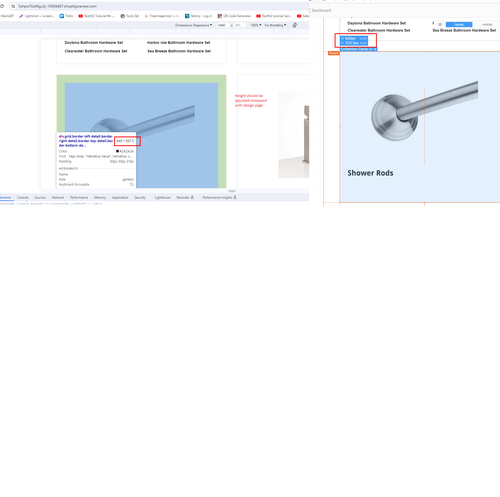Open the Testiny Log in bookmark
Image resolution: width=500 pixels, height=497 pixels.
coord(199,16)
